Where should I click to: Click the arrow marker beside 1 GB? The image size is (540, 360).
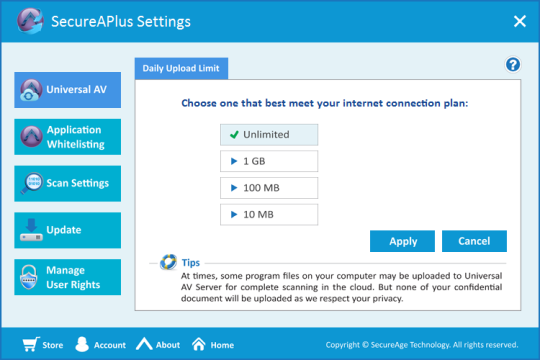pos(234,161)
